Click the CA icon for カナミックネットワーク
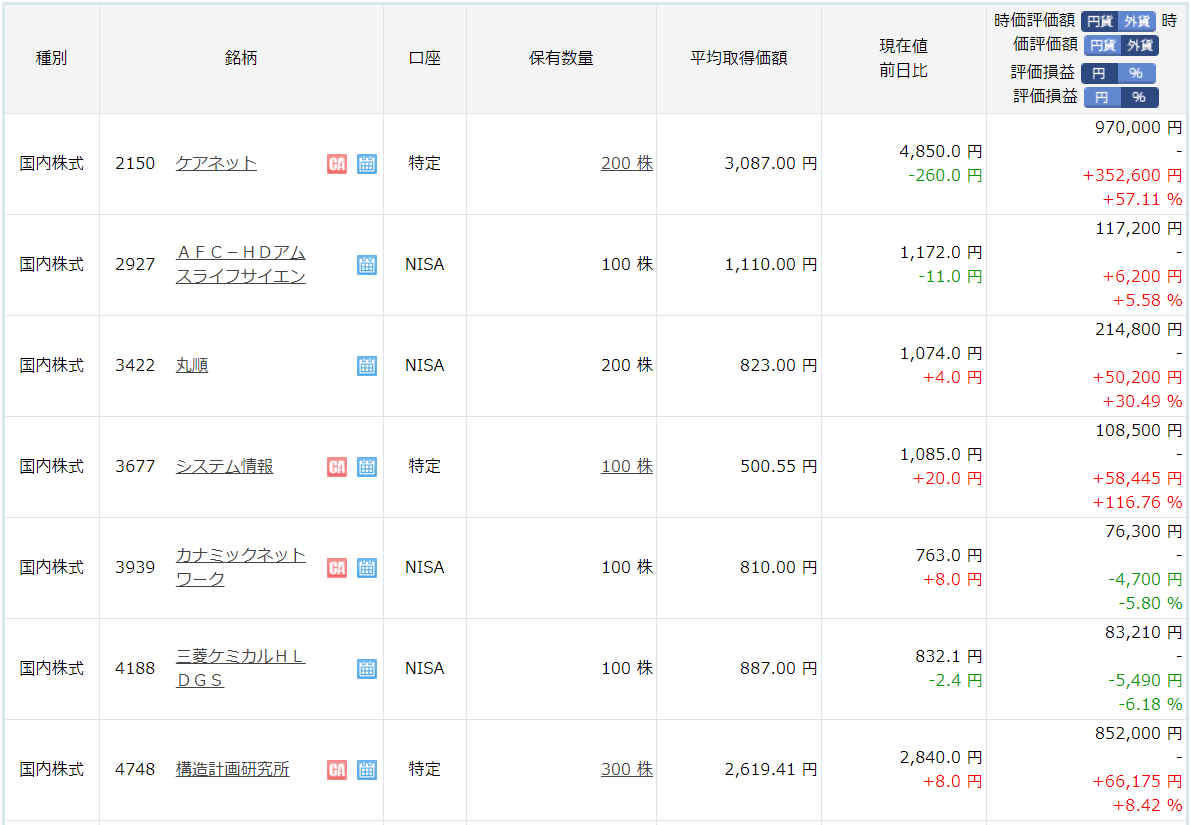 tap(336, 567)
